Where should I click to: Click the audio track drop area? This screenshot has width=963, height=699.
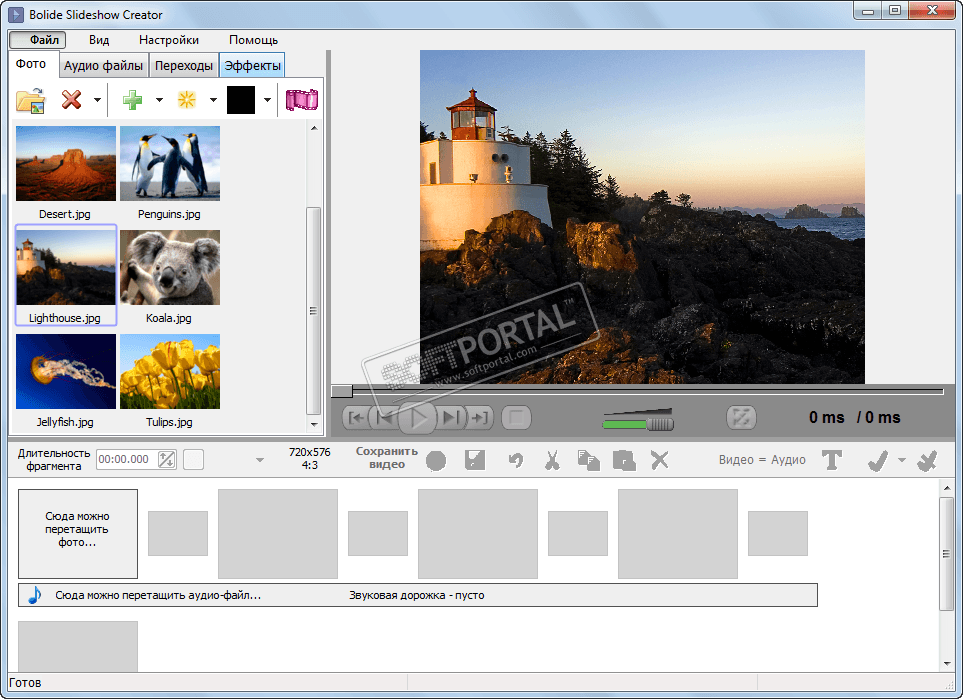point(418,595)
